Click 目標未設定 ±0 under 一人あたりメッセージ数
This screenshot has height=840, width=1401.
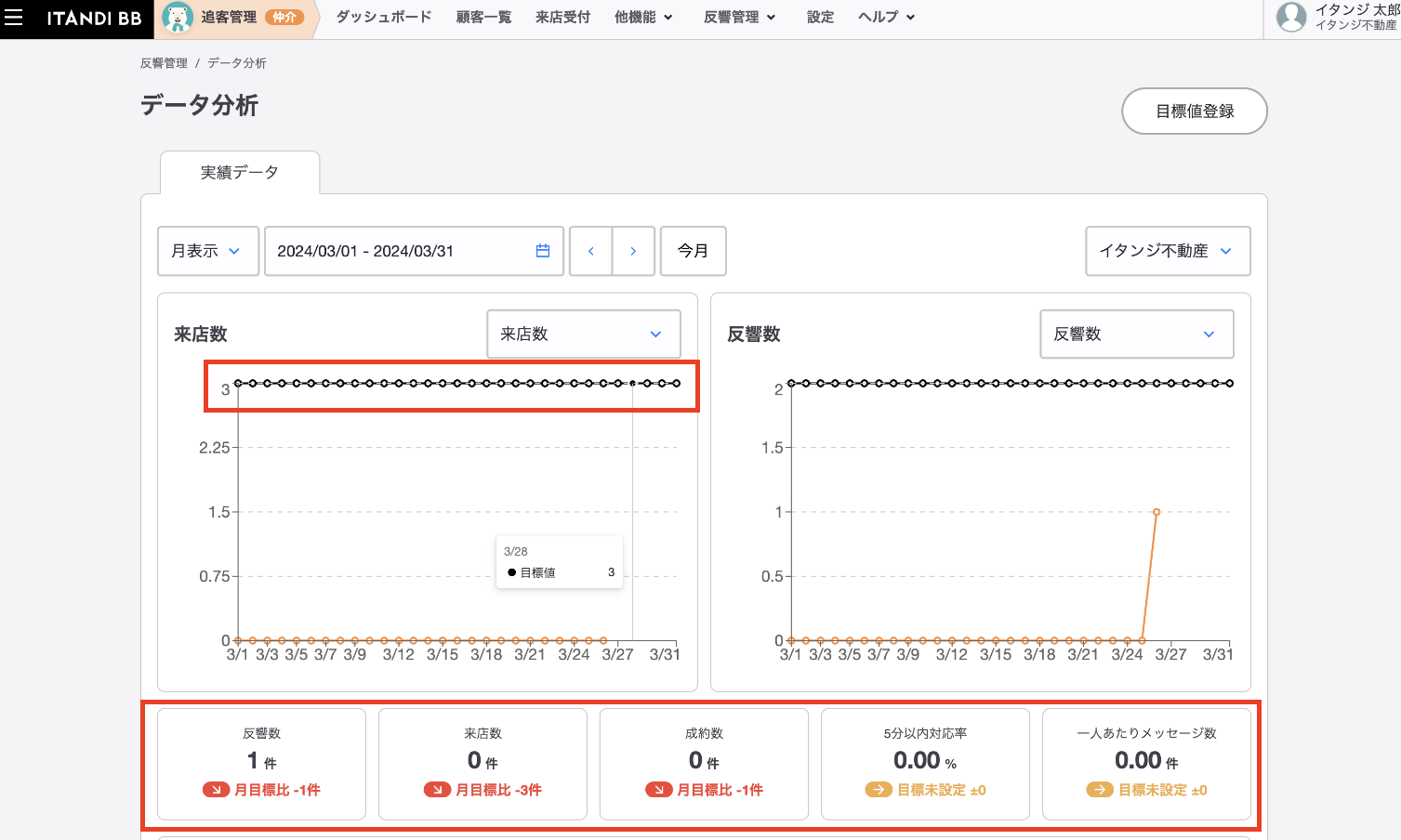[x=1162, y=790]
